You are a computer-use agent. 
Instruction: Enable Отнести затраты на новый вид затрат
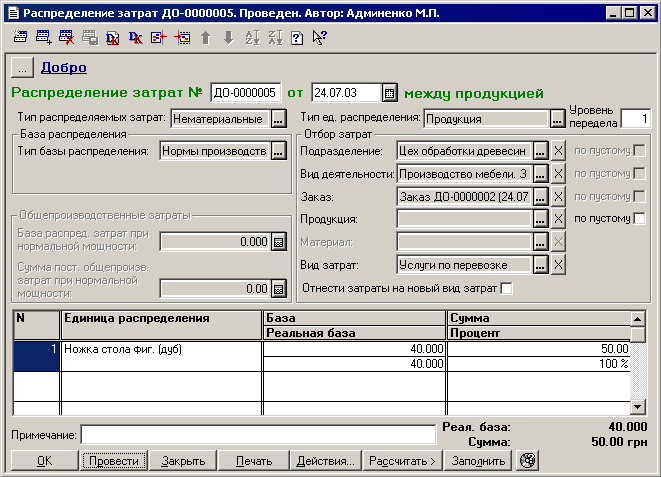click(506, 289)
